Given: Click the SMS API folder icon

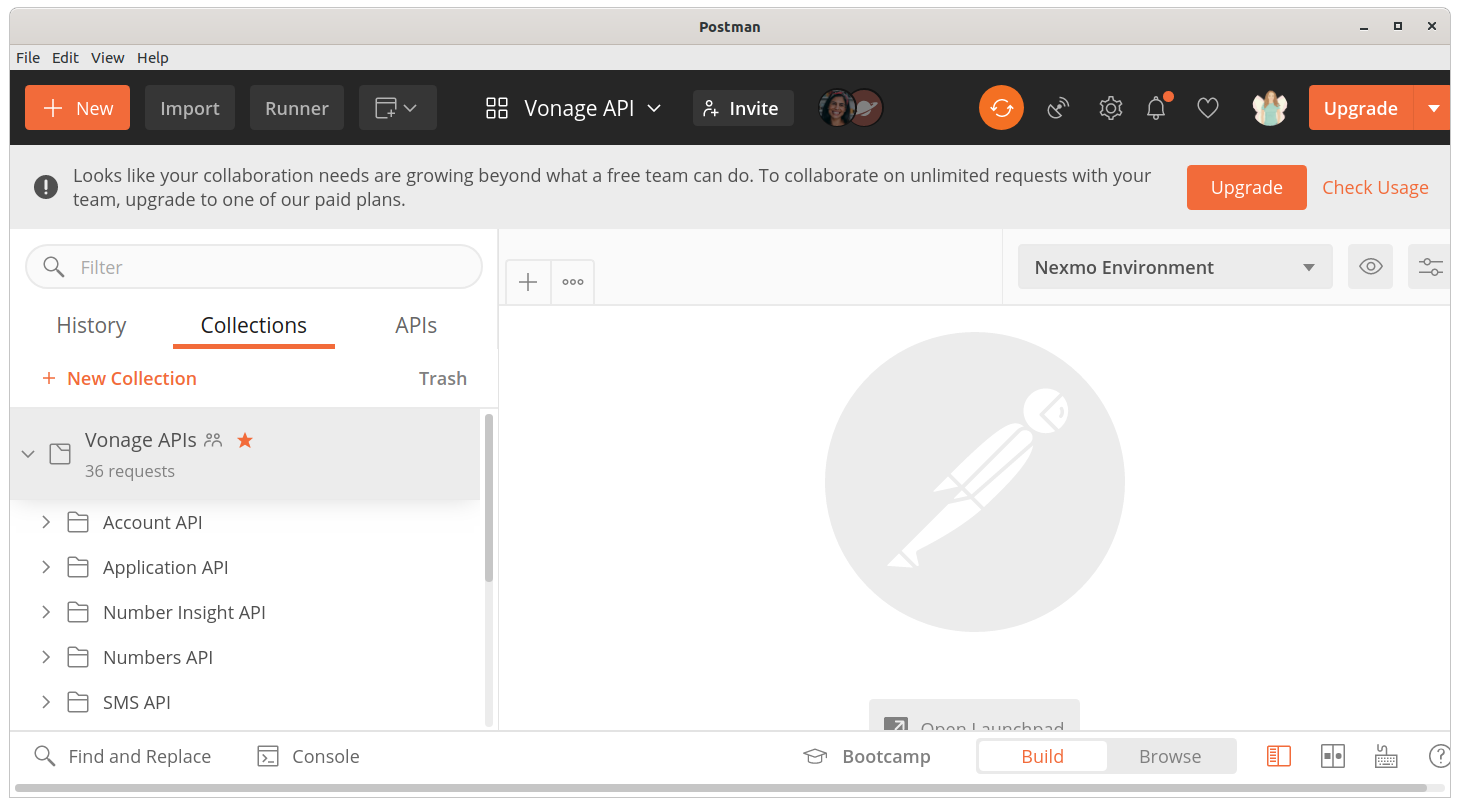Looking at the screenshot, I should (x=78, y=702).
